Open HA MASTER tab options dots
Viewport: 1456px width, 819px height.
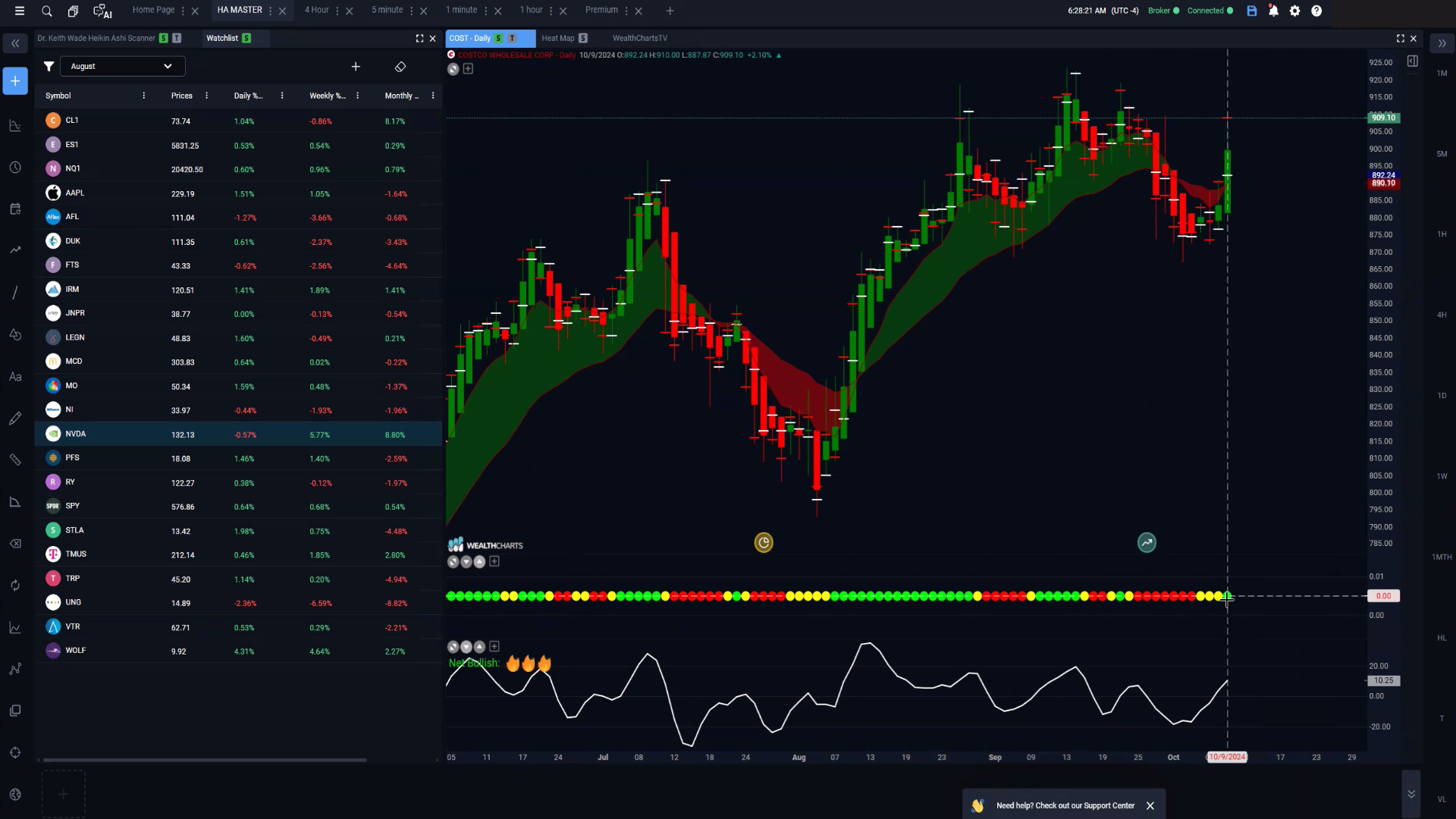tap(270, 11)
